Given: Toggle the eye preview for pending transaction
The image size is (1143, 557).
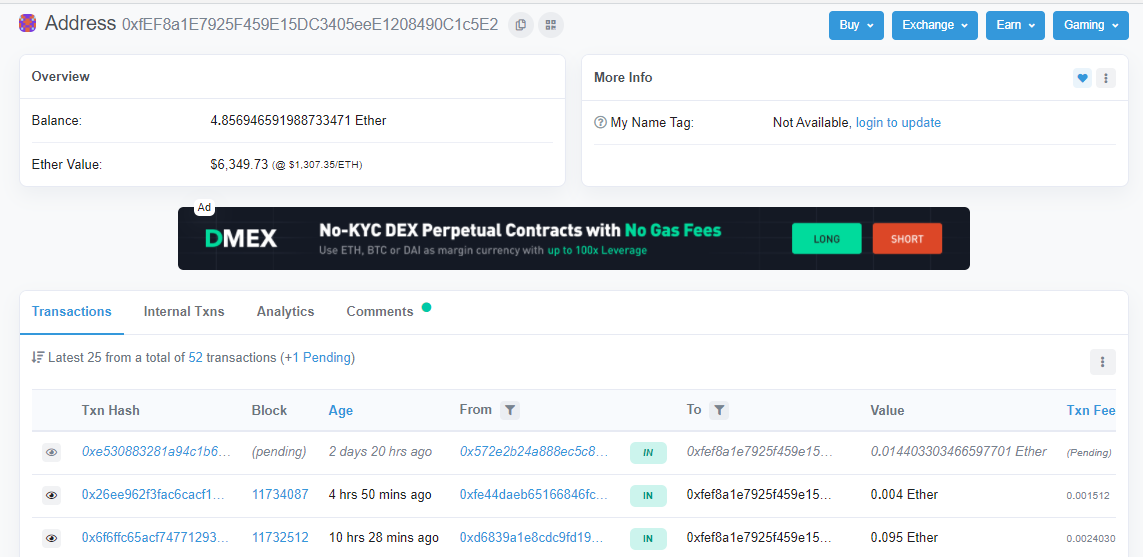Looking at the screenshot, I should [x=52, y=453].
